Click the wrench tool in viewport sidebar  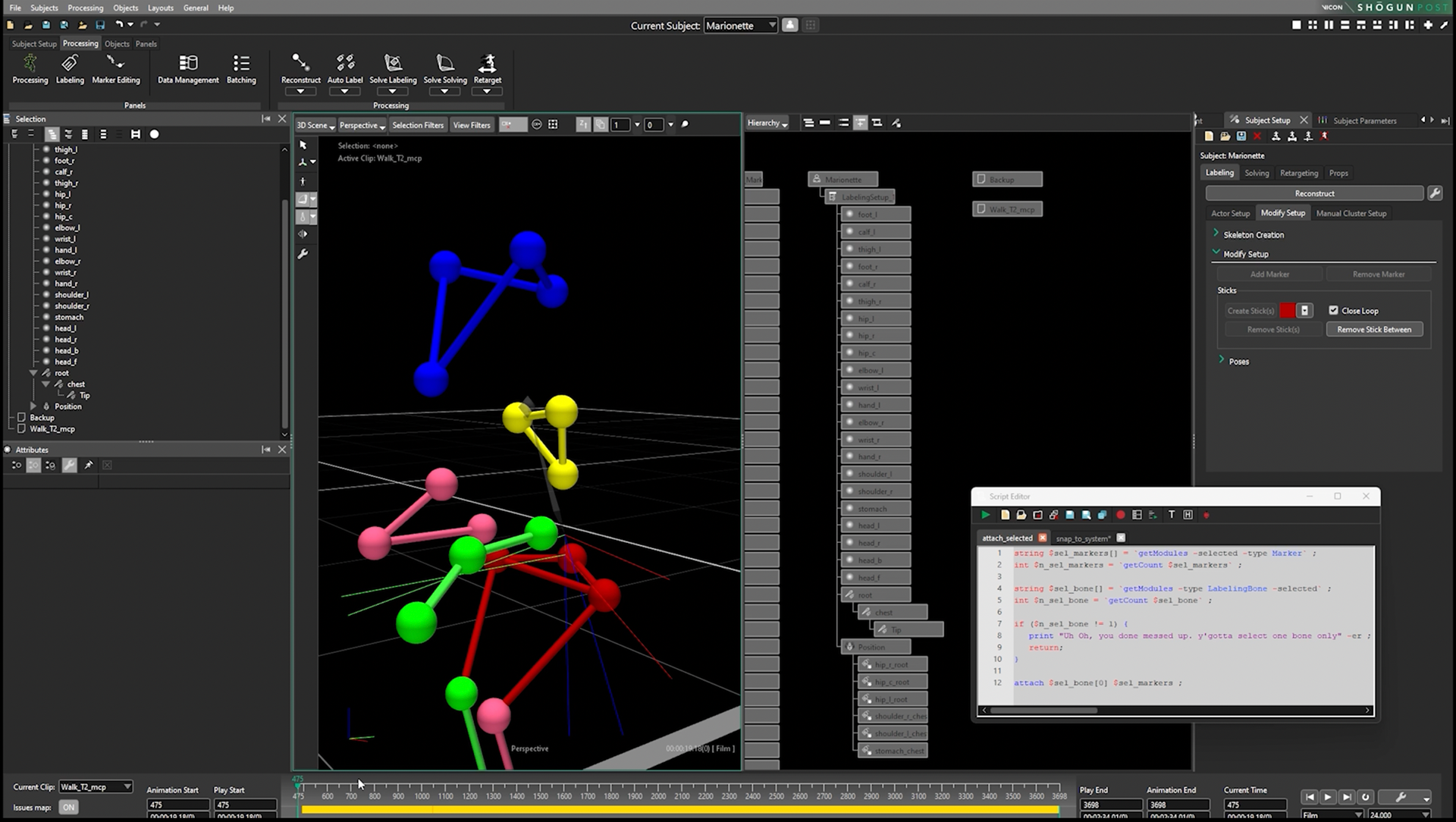pos(303,254)
